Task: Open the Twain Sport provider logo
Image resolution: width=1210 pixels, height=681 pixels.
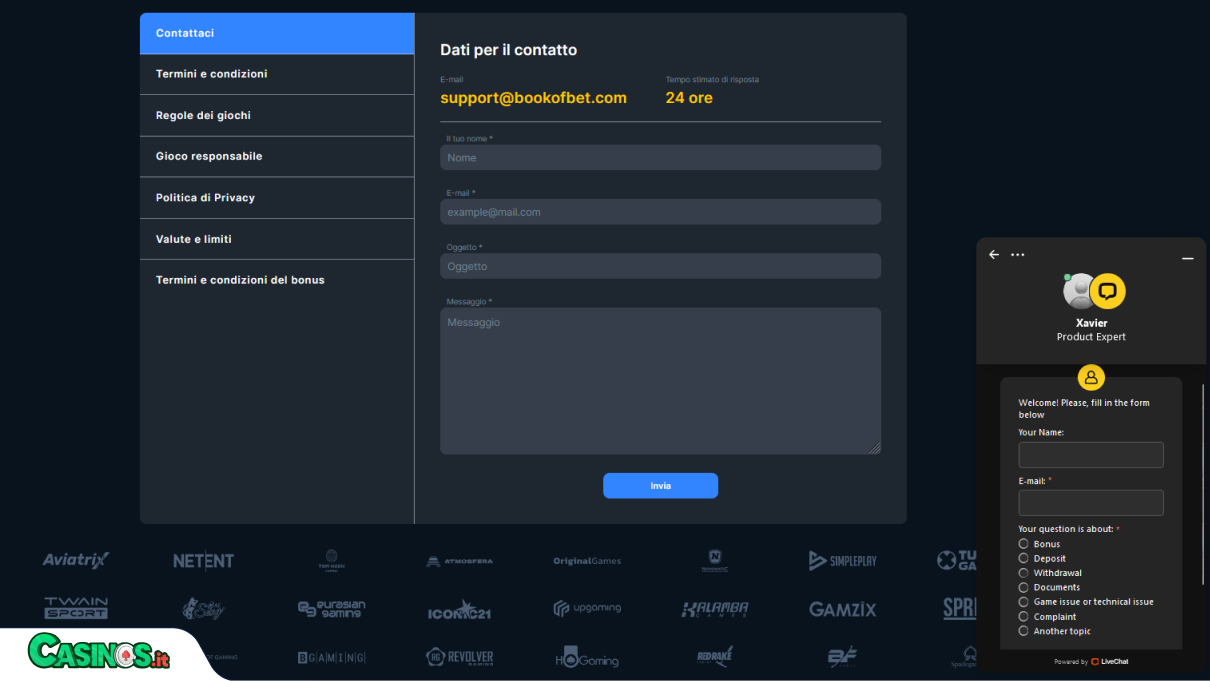Action: pos(76,608)
